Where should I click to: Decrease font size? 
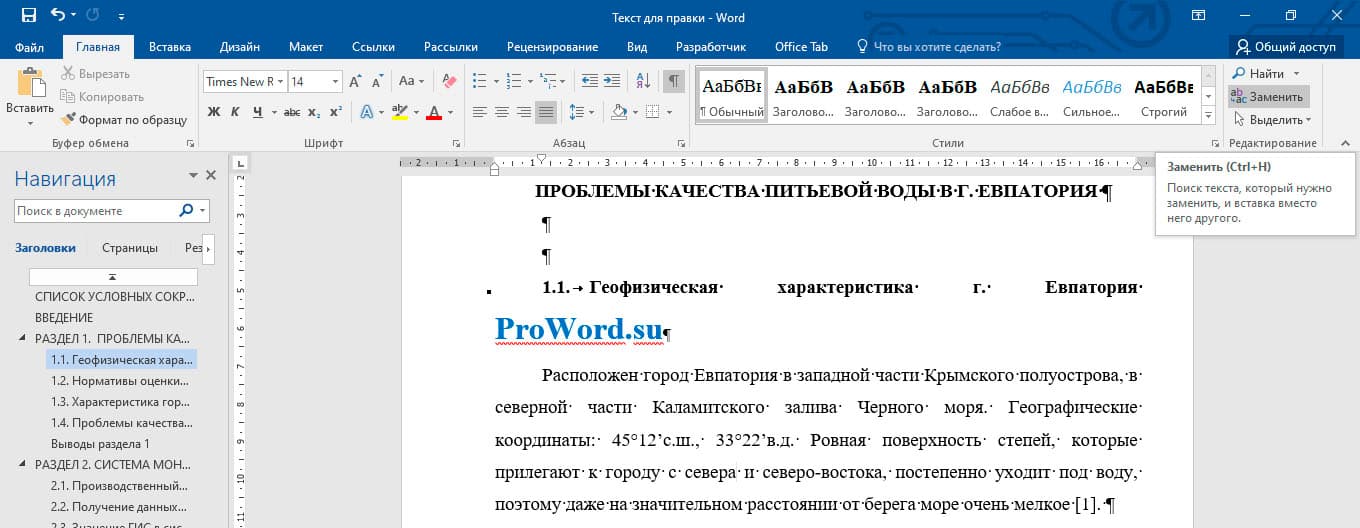click(376, 81)
